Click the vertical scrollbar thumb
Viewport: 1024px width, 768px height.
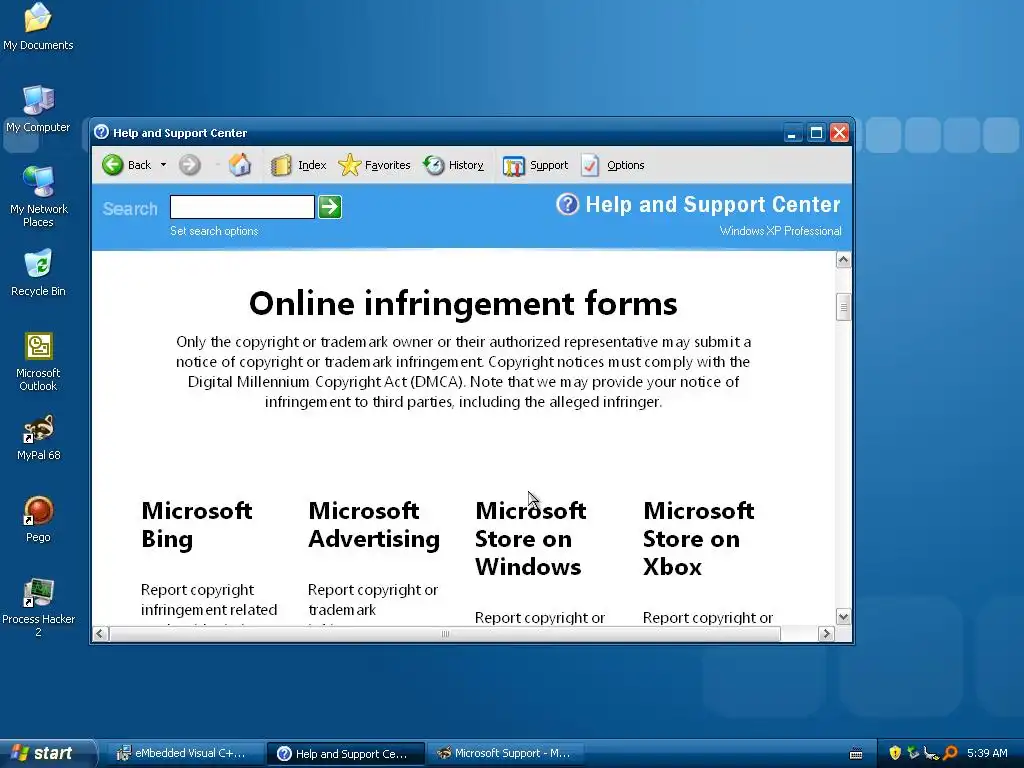843,307
